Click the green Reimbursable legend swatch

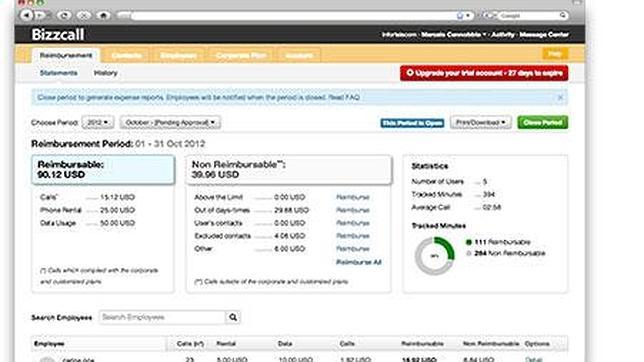coord(469,242)
